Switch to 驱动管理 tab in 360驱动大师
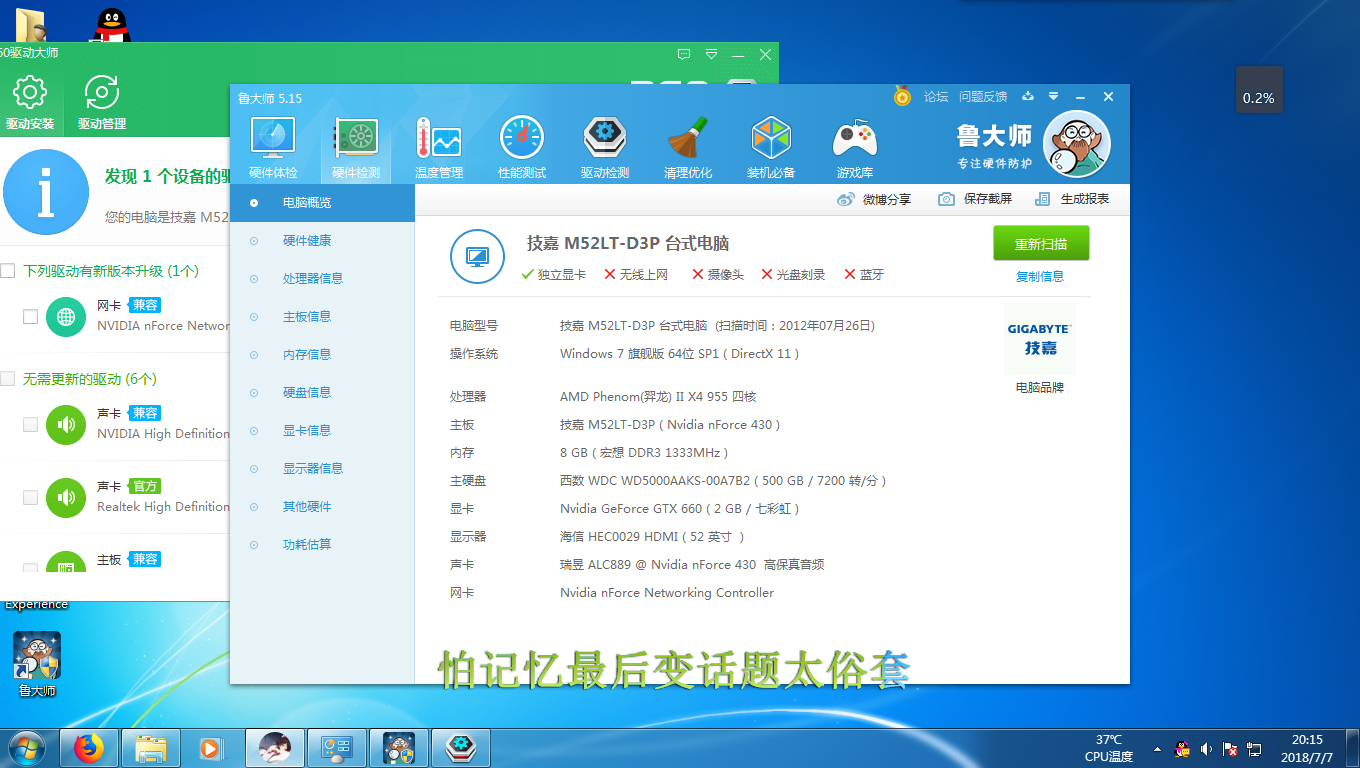The width and height of the screenshot is (1360, 768). pyautogui.click(x=102, y=103)
